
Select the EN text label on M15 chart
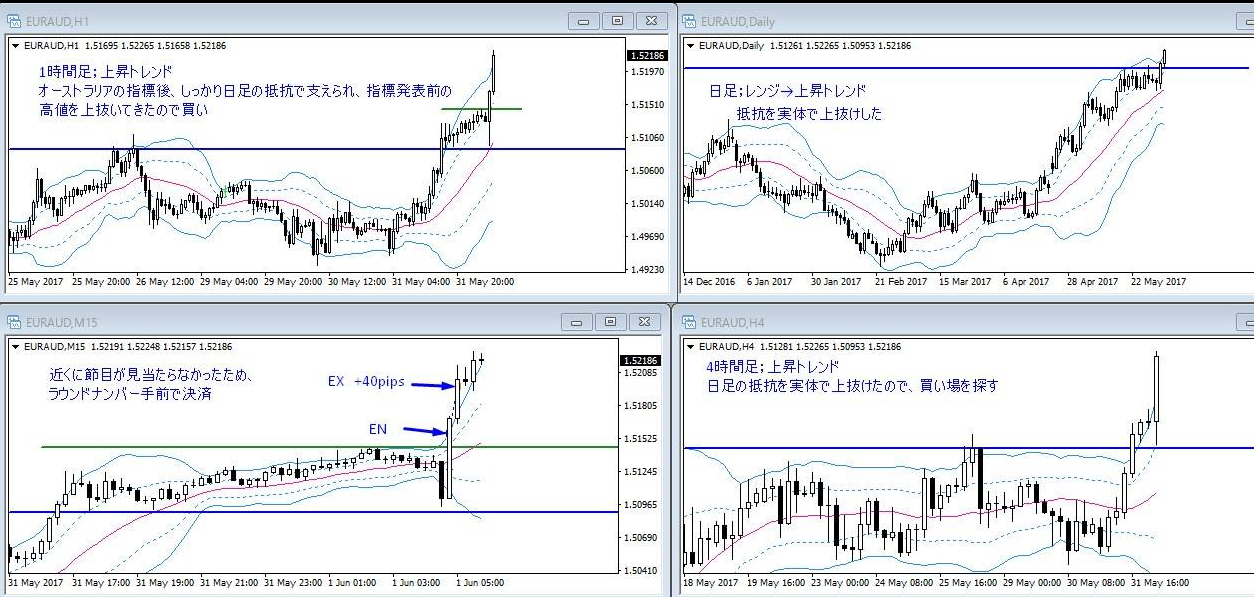pyautogui.click(x=377, y=429)
